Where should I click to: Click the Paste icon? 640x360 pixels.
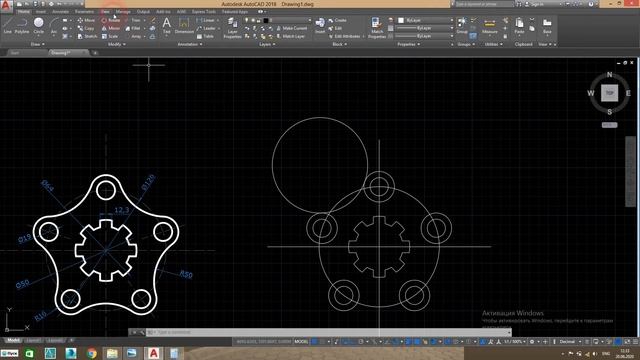coord(519,25)
